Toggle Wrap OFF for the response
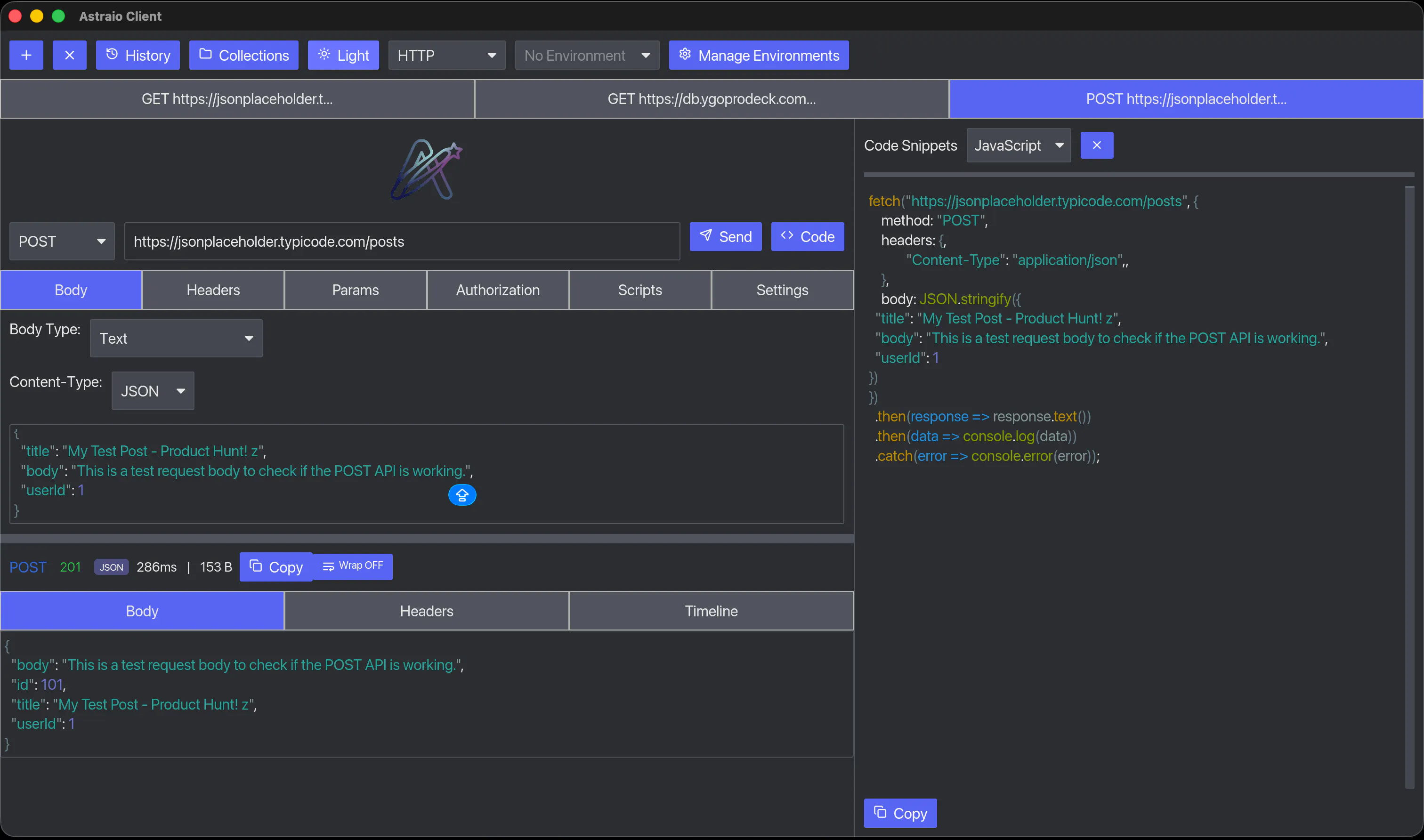Image resolution: width=1424 pixels, height=840 pixels. [x=353, y=566]
